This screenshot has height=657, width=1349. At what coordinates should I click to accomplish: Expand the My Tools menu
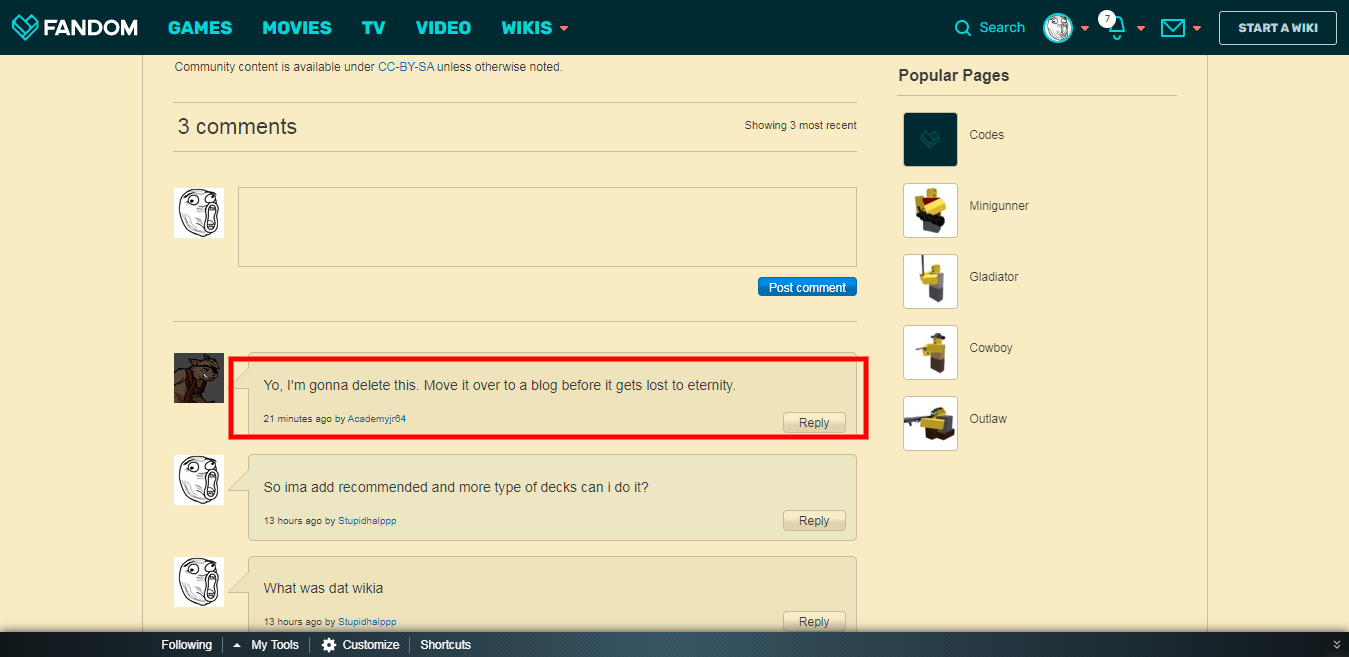tap(266, 645)
